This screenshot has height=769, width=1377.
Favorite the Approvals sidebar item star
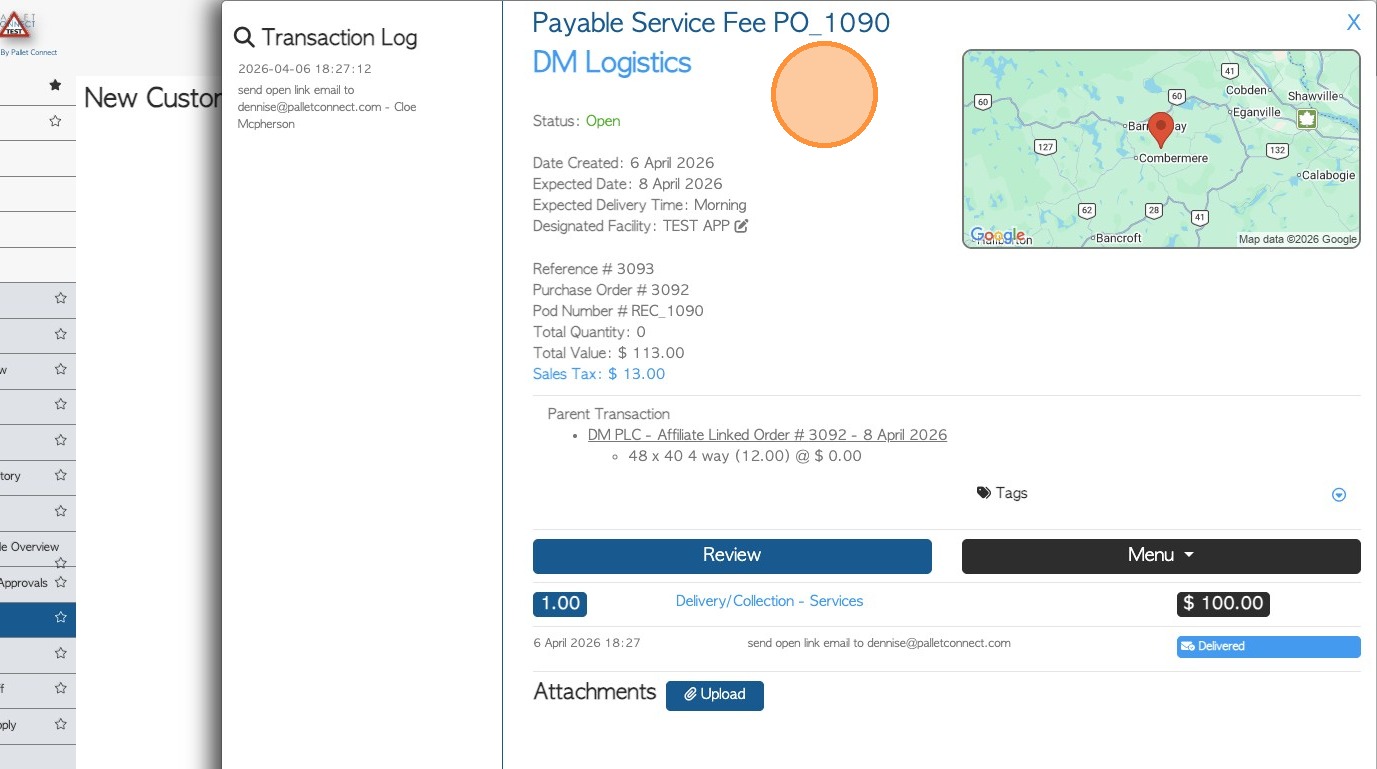pyautogui.click(x=61, y=582)
